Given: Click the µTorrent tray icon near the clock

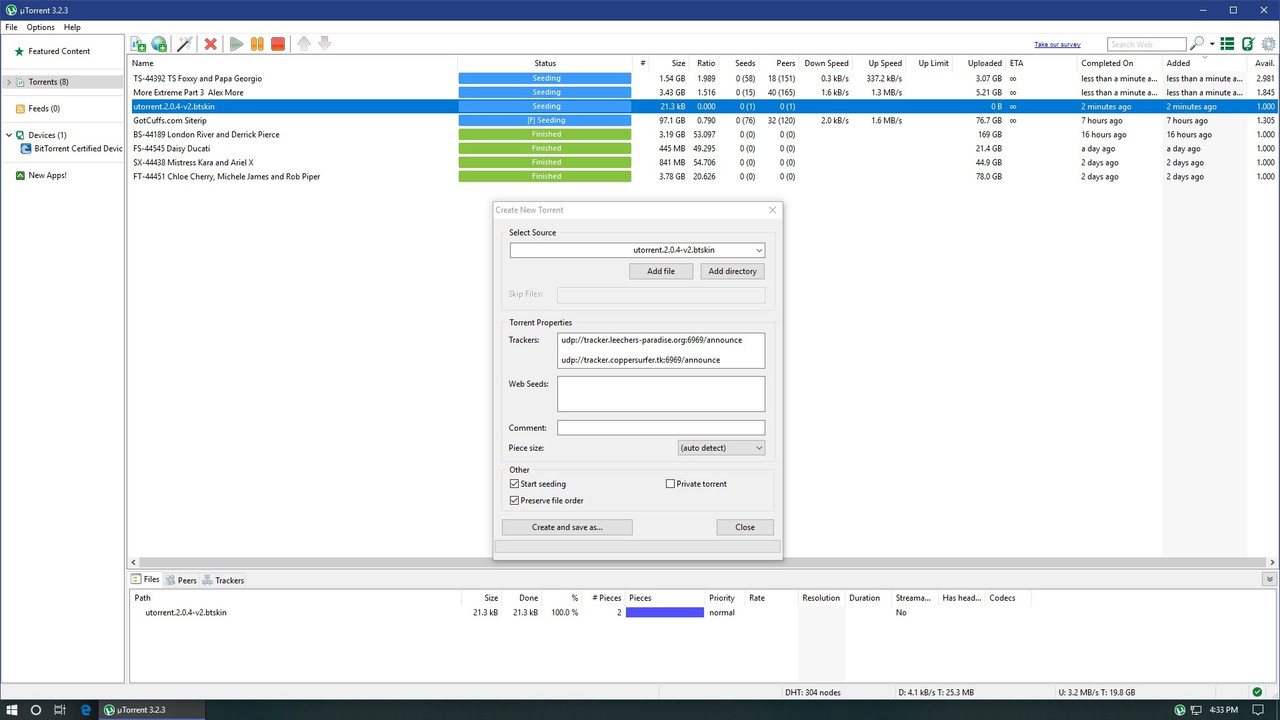Looking at the screenshot, I should click(x=1179, y=710).
